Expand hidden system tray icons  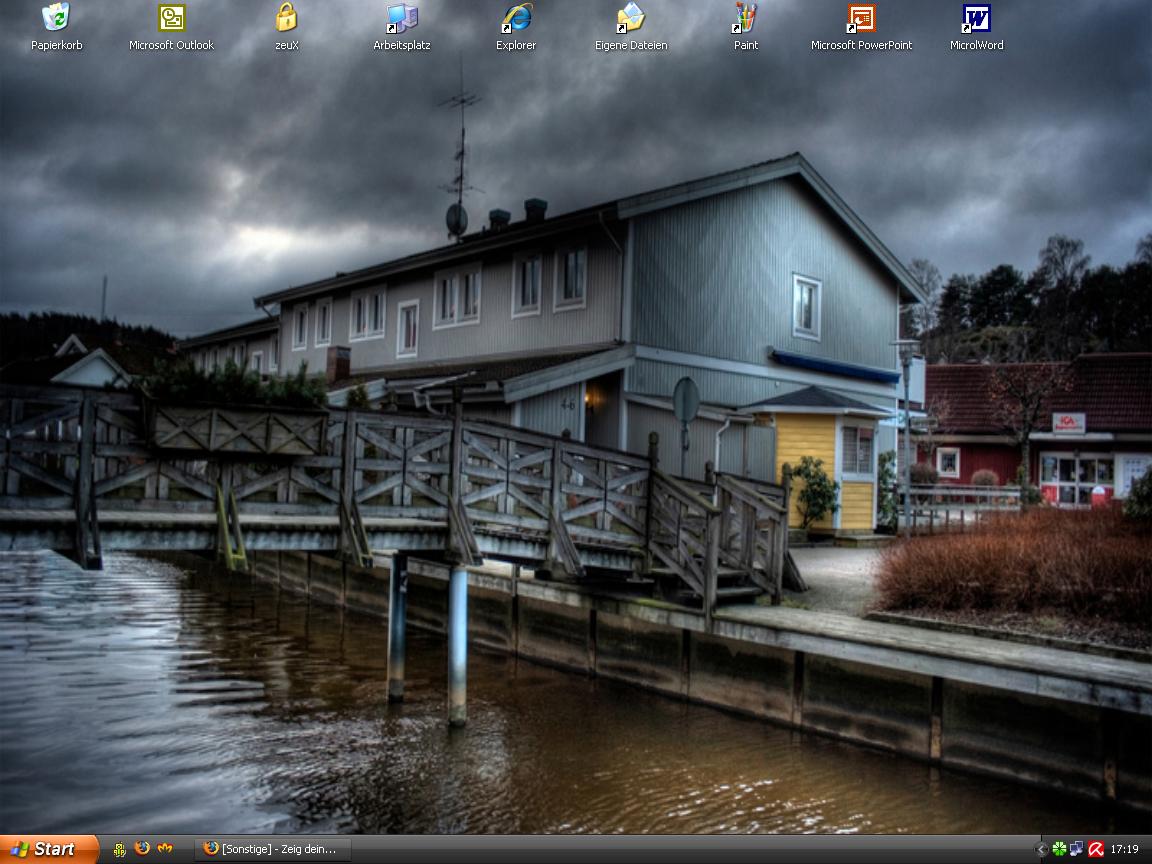tap(1041, 849)
